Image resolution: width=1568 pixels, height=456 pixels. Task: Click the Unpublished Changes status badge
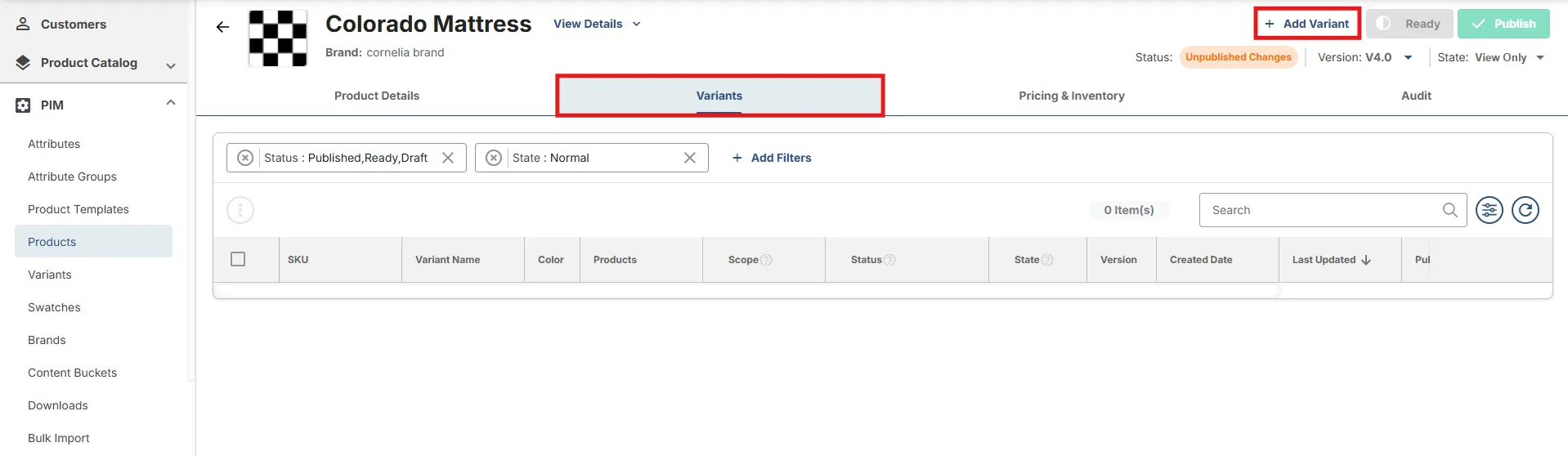click(1239, 57)
